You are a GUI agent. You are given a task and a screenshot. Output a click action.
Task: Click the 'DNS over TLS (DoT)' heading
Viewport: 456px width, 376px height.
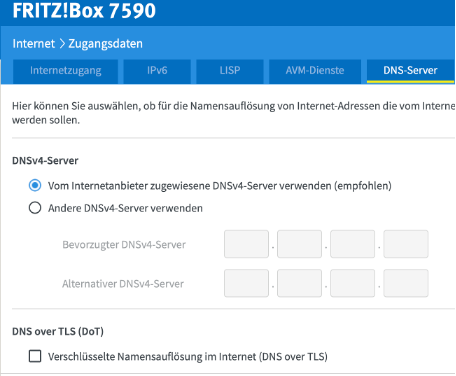[58, 331]
